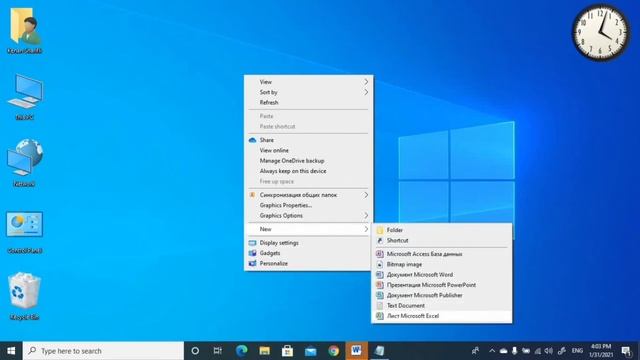Open the network status tray icon

pos(538,351)
